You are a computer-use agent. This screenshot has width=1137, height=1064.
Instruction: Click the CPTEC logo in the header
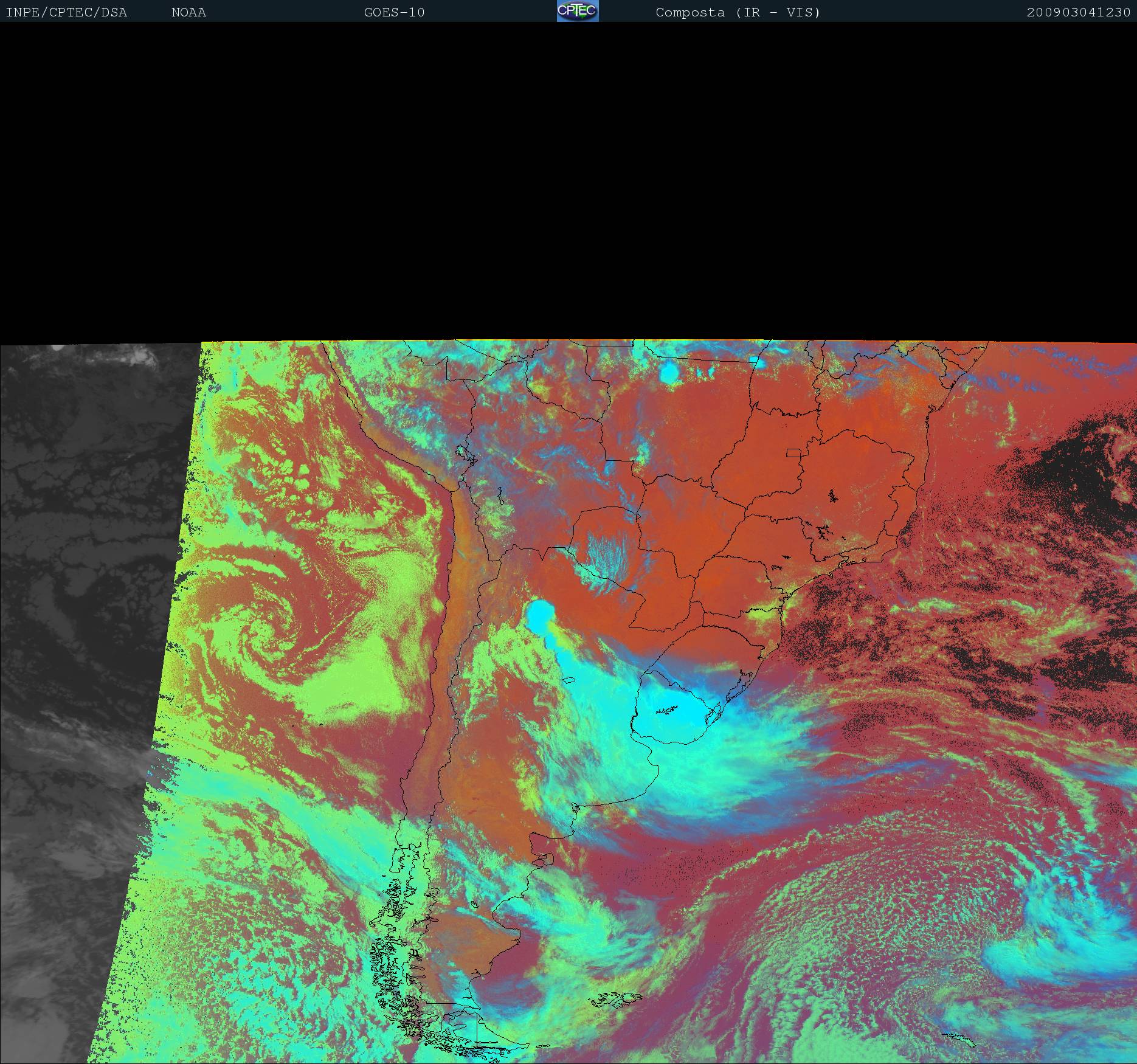pos(578,11)
